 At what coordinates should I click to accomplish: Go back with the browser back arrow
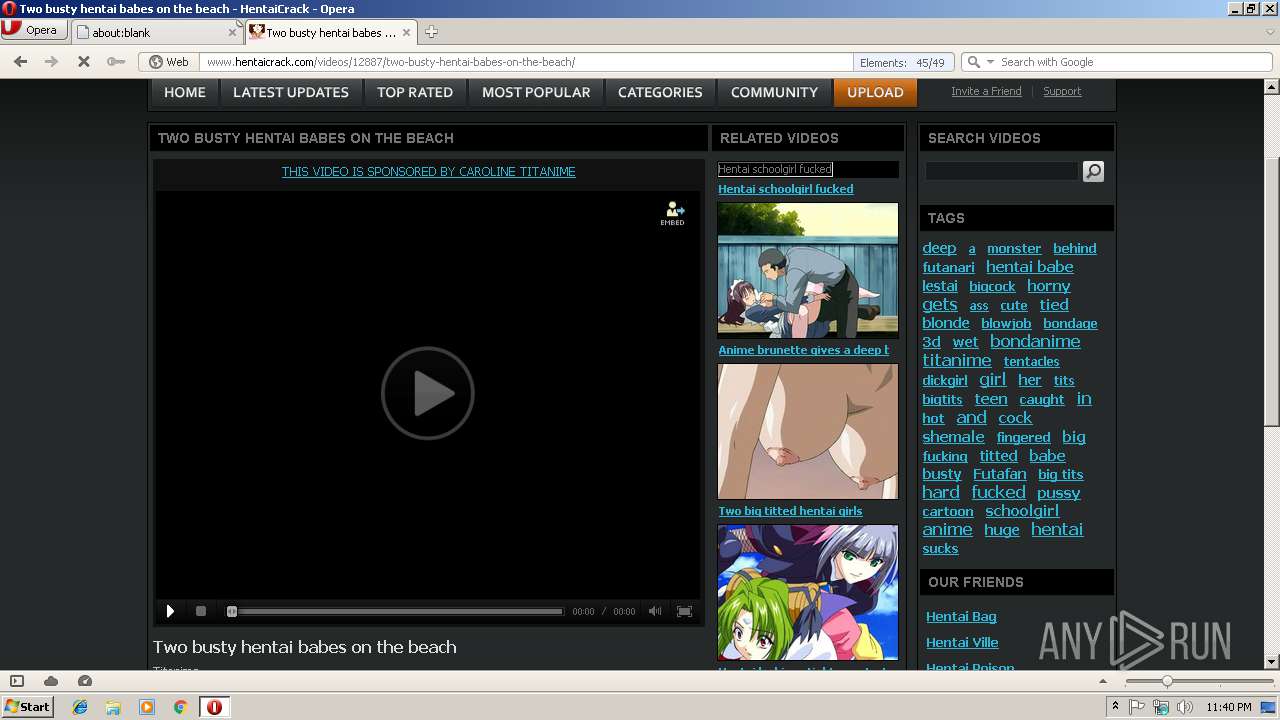(x=21, y=62)
